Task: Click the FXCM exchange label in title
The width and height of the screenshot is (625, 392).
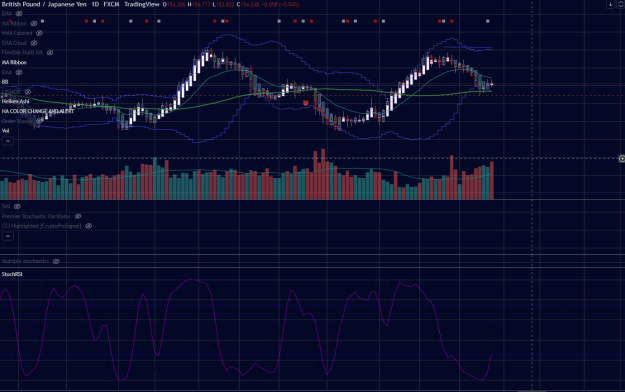Action: pyautogui.click(x=111, y=4)
